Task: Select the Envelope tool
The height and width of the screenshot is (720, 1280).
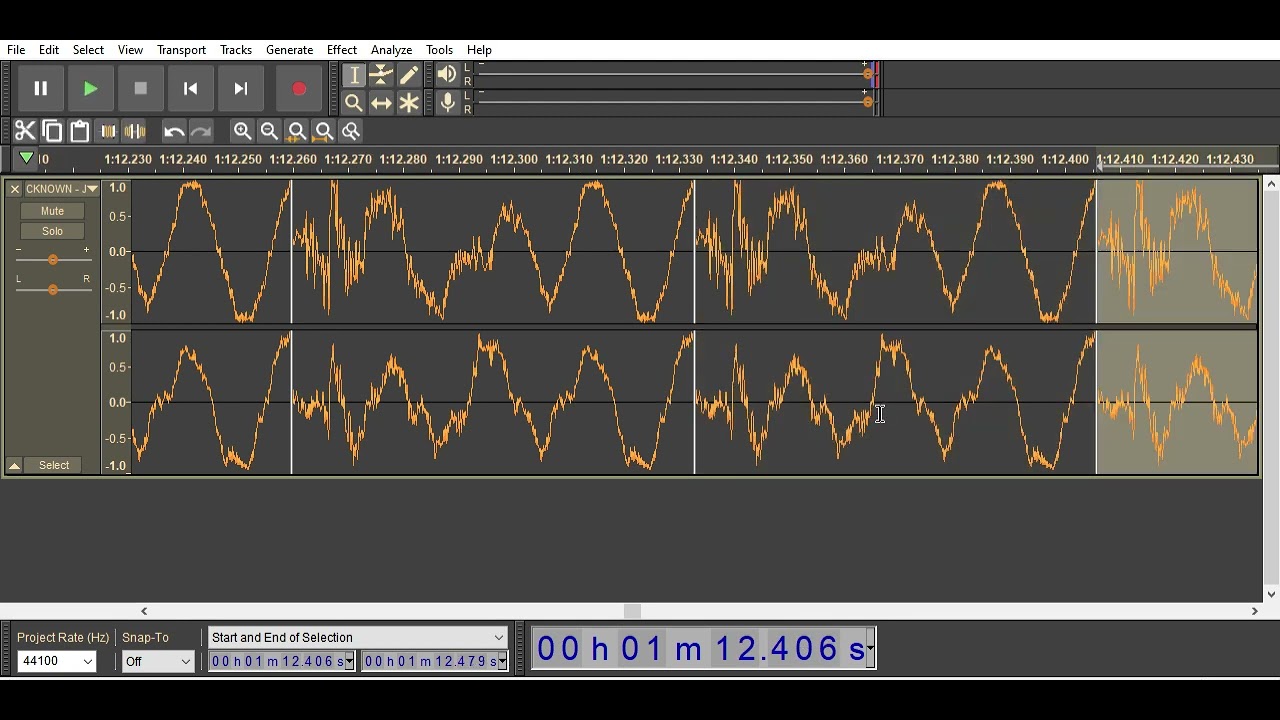Action: (x=381, y=75)
